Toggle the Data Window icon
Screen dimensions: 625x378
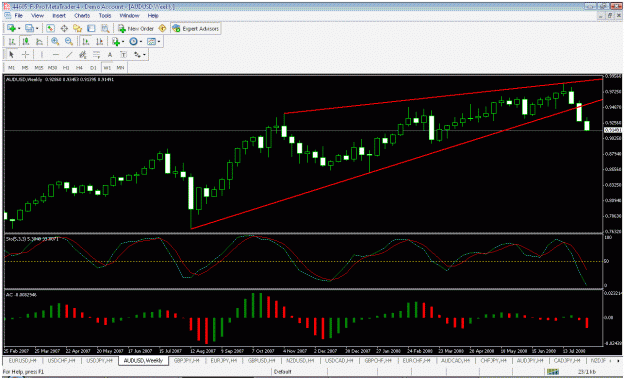pos(64,28)
